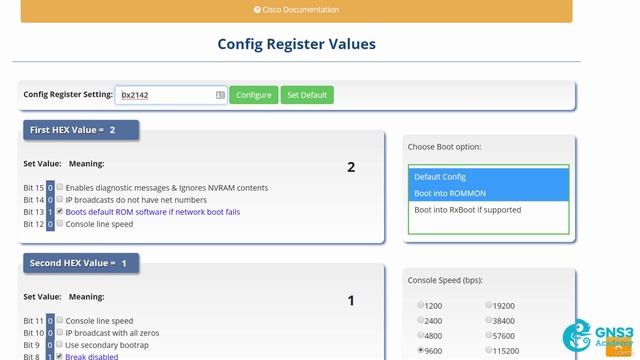Toggle Bit 9 Use secondary bootrap checkbox
This screenshot has width=640, height=360.
(x=60, y=344)
